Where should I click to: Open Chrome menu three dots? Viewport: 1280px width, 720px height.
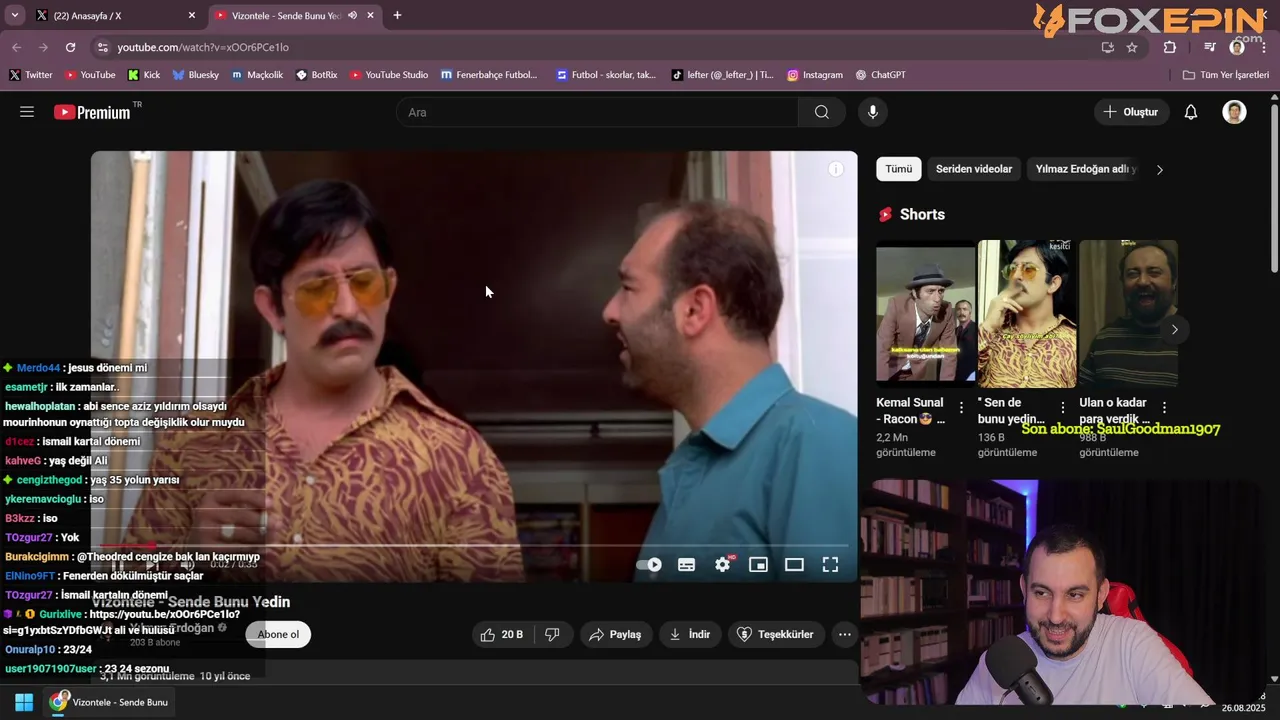(1264, 47)
